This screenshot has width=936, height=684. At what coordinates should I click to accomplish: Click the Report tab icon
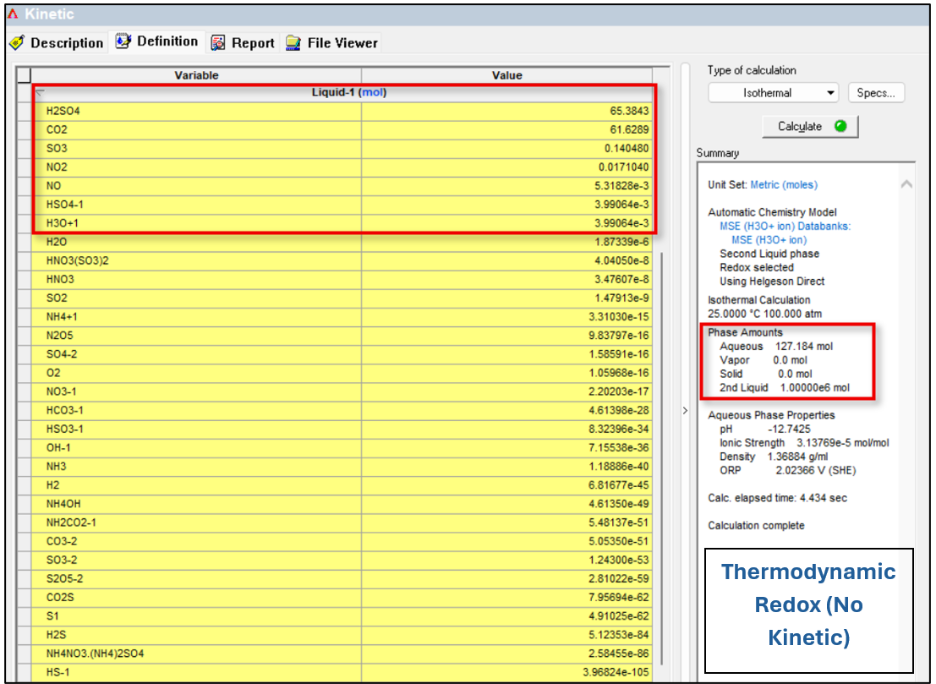tap(218, 43)
